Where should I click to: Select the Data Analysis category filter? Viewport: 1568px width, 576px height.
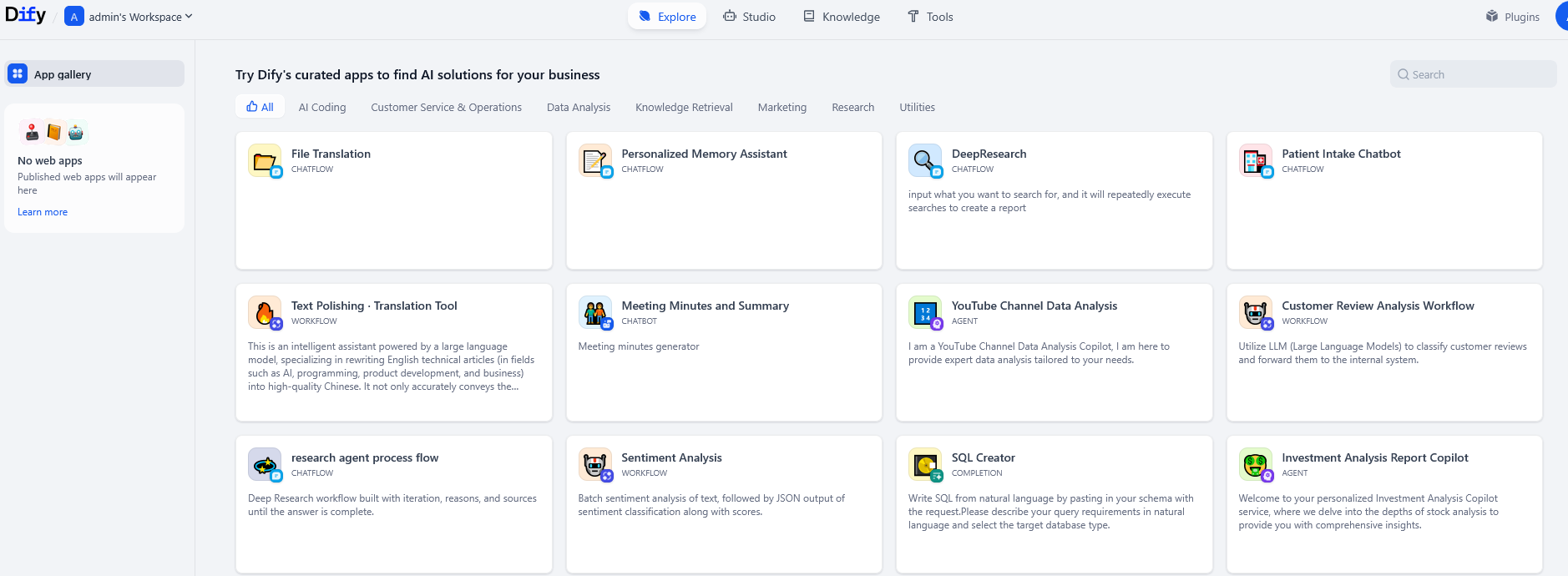click(x=579, y=107)
